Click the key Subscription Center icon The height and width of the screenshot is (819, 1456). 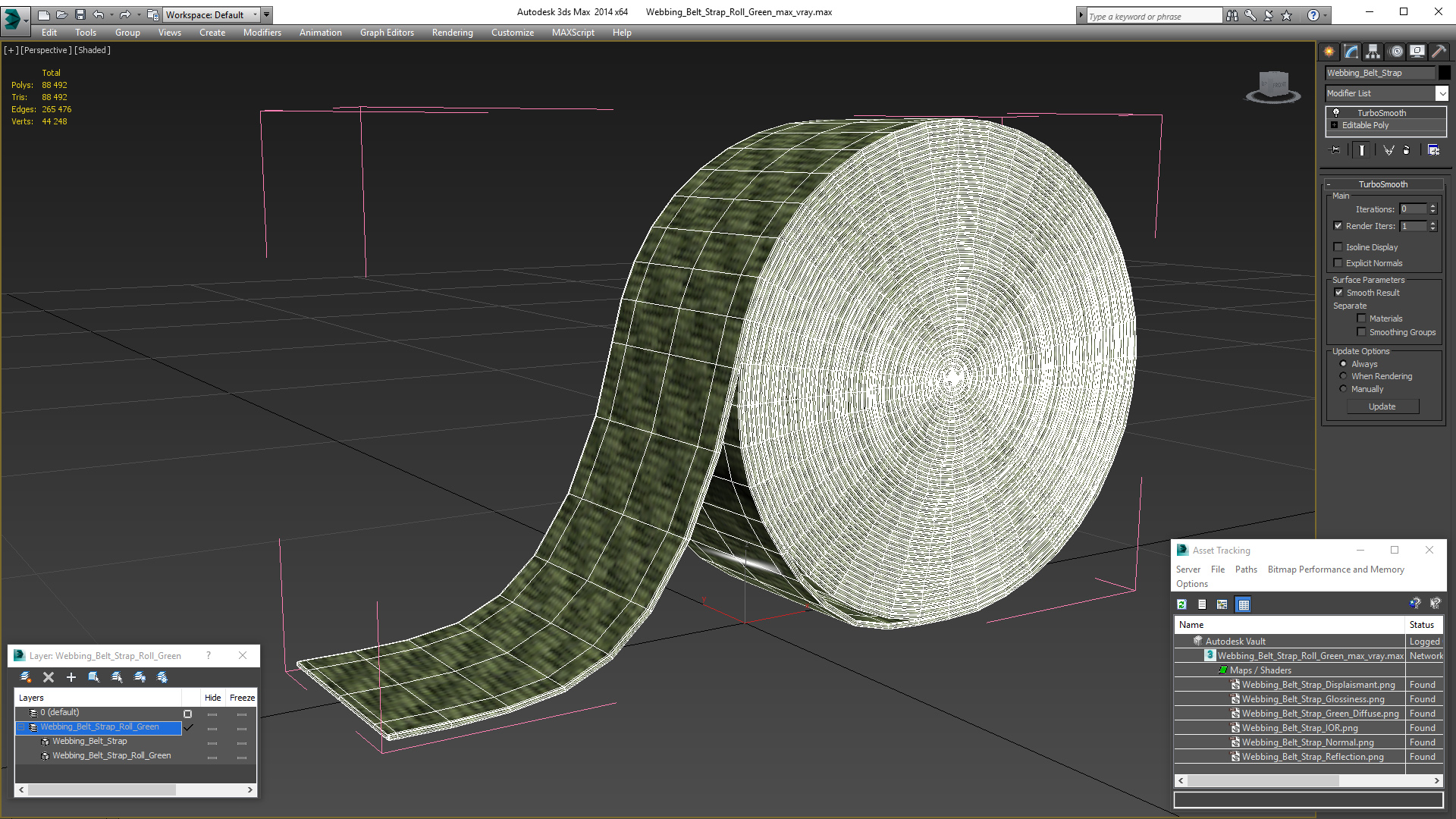1250,15
